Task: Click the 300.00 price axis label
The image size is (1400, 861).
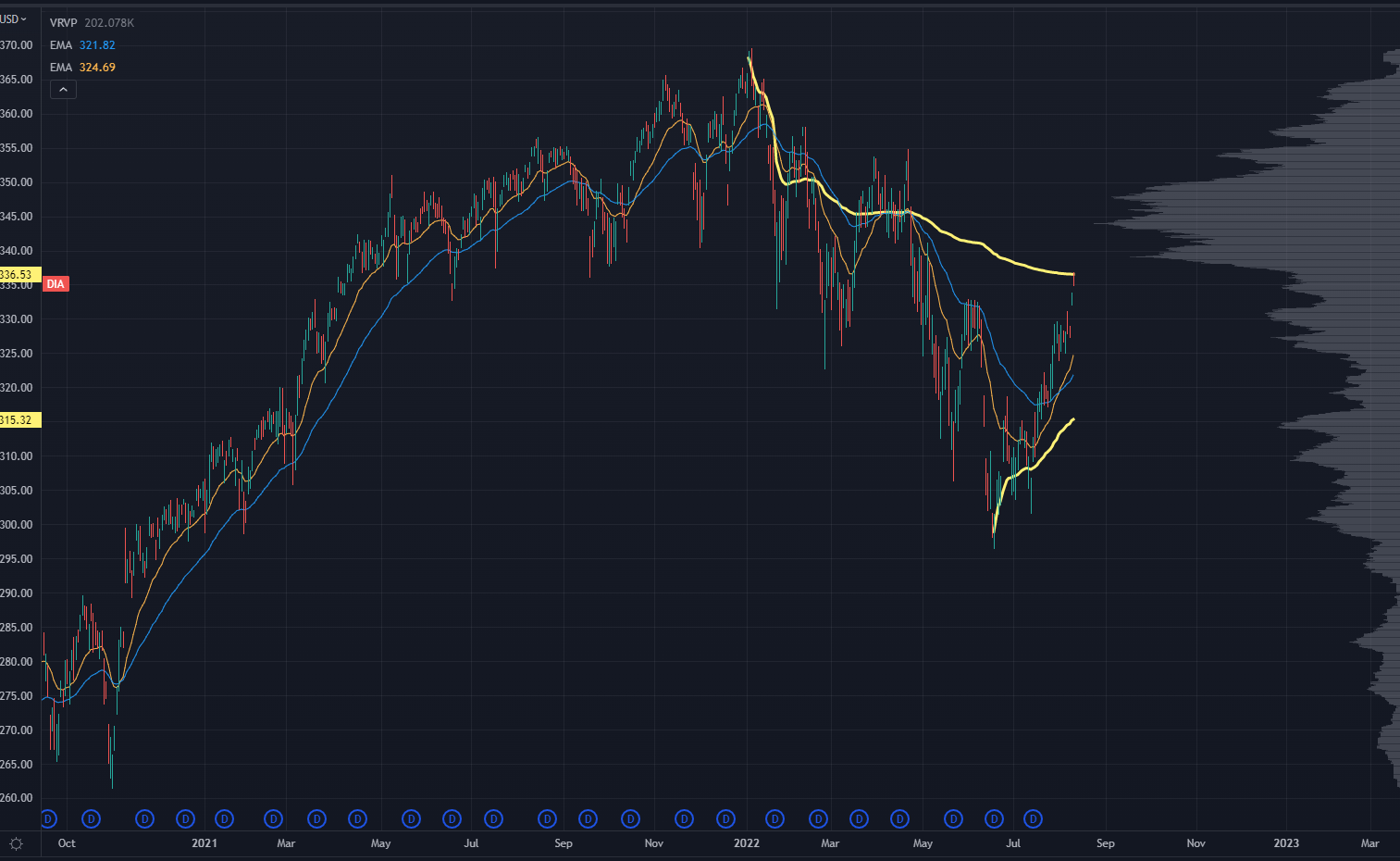Action: click(17, 525)
